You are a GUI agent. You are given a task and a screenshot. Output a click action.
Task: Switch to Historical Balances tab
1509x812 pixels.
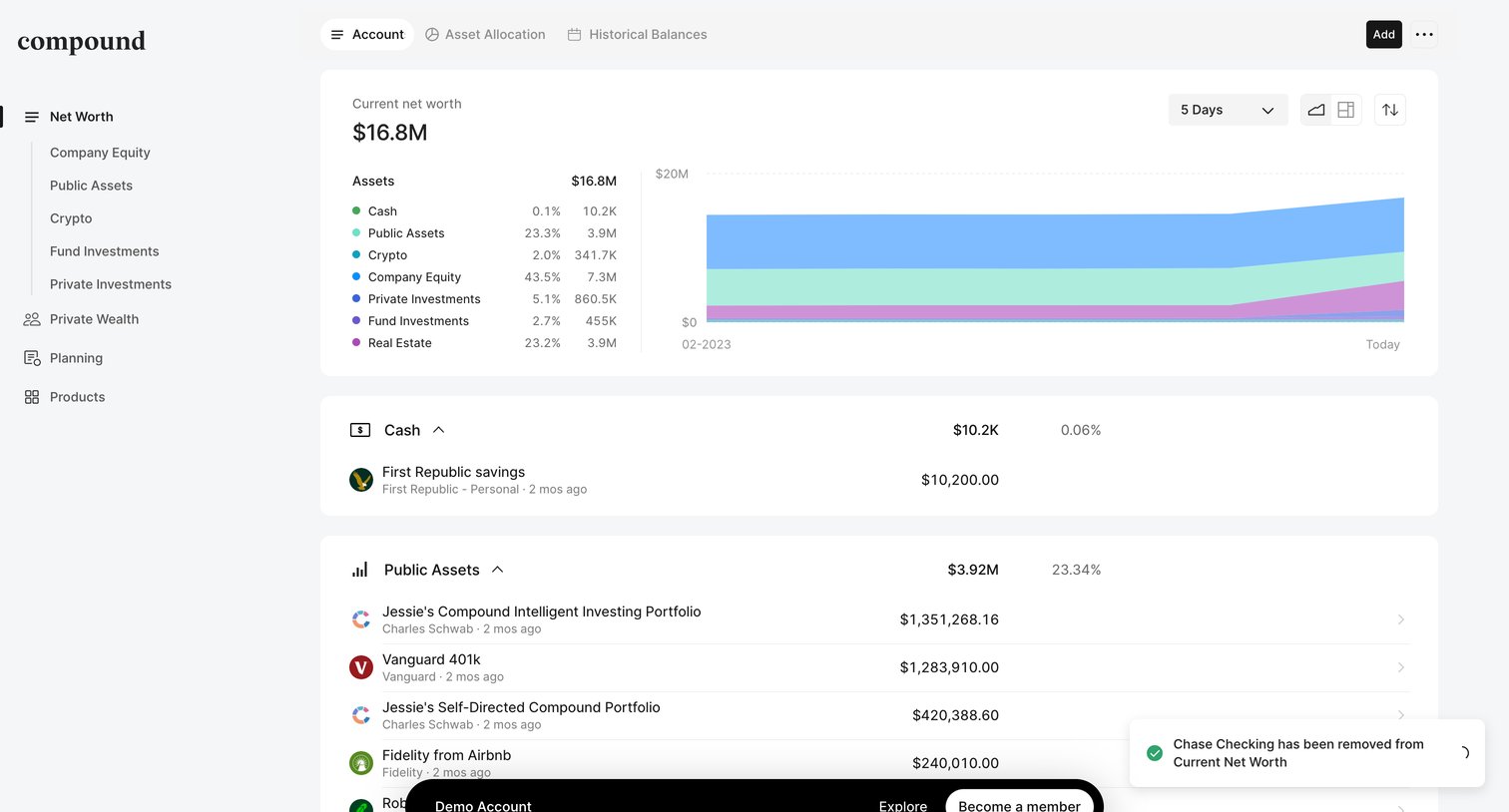point(637,34)
